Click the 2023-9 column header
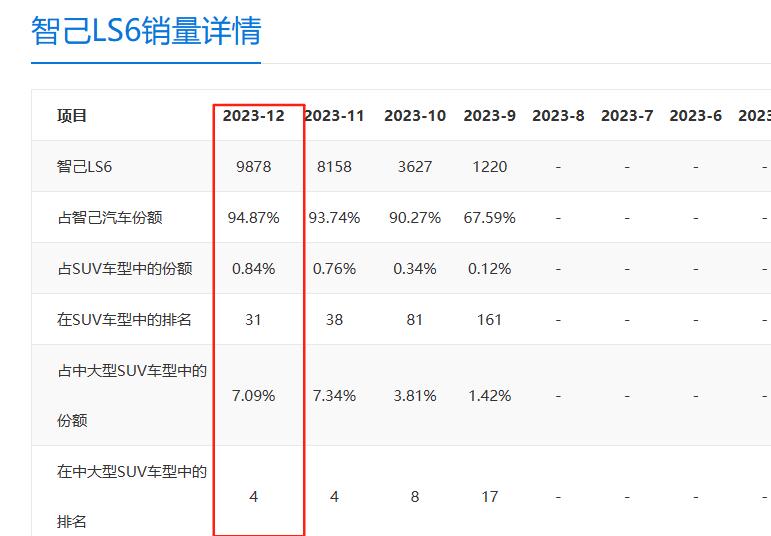The width and height of the screenshot is (771, 536). 489,116
